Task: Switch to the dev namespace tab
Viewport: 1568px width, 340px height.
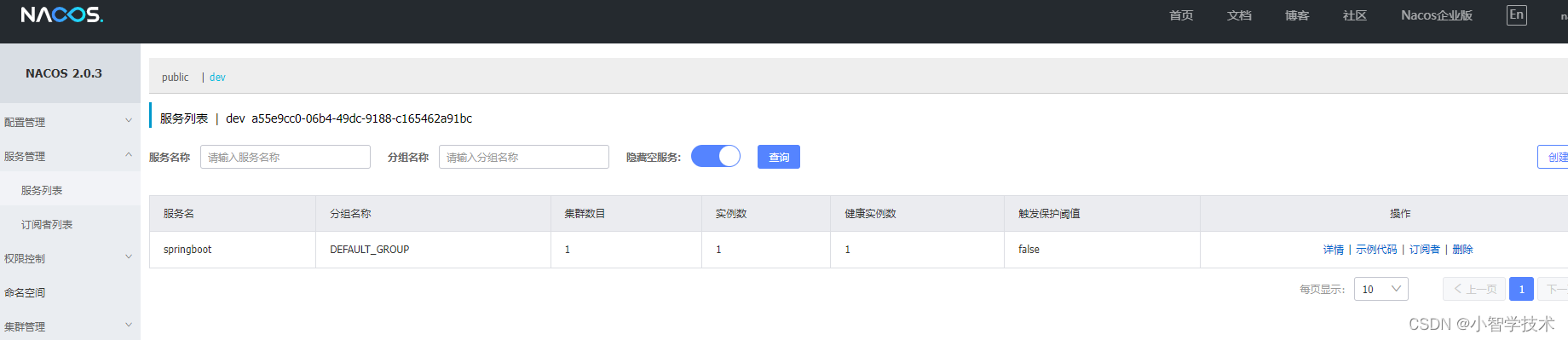Action: pyautogui.click(x=217, y=77)
